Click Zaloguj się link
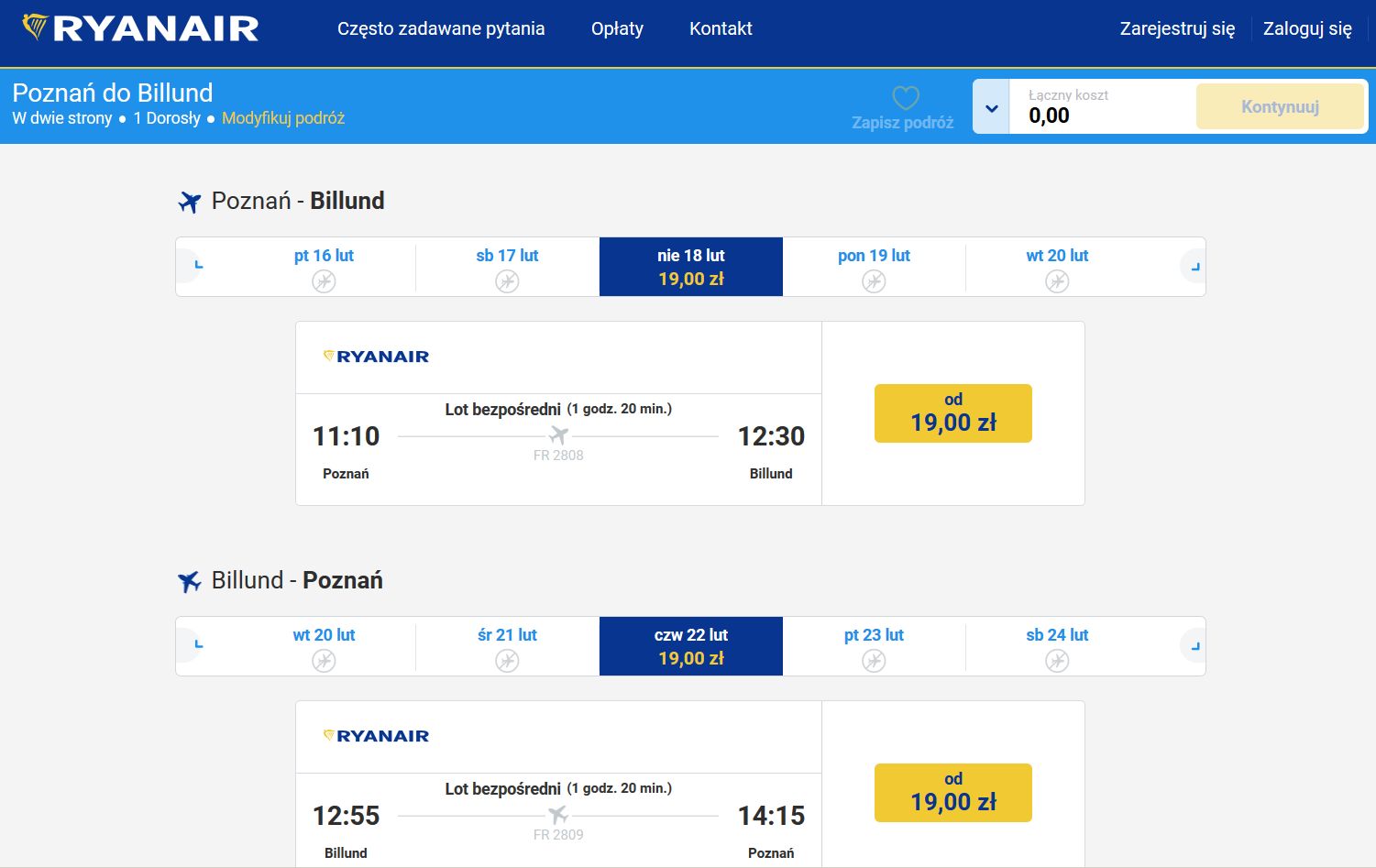 (1307, 28)
